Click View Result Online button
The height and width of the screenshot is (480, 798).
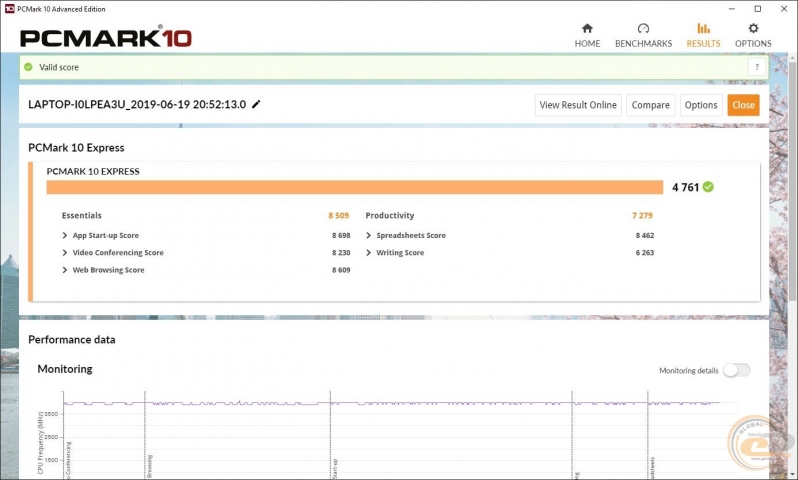click(x=578, y=105)
